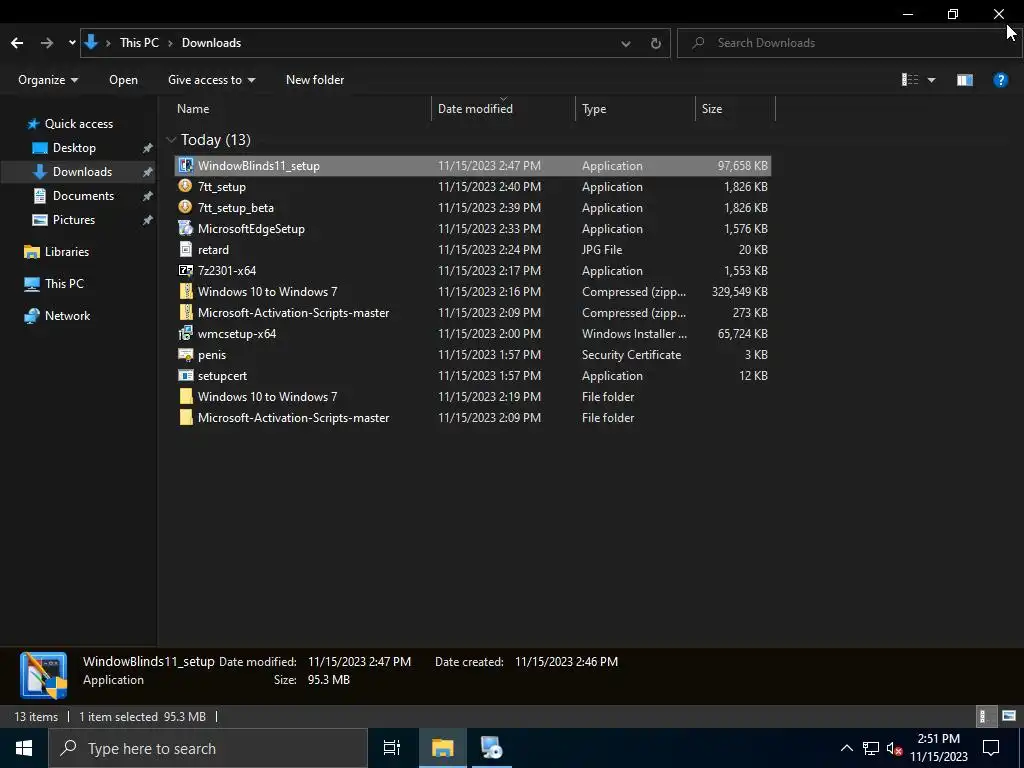Viewport: 1024px width, 768px height.
Task: Click the Forward navigation arrow
Action: coord(47,43)
